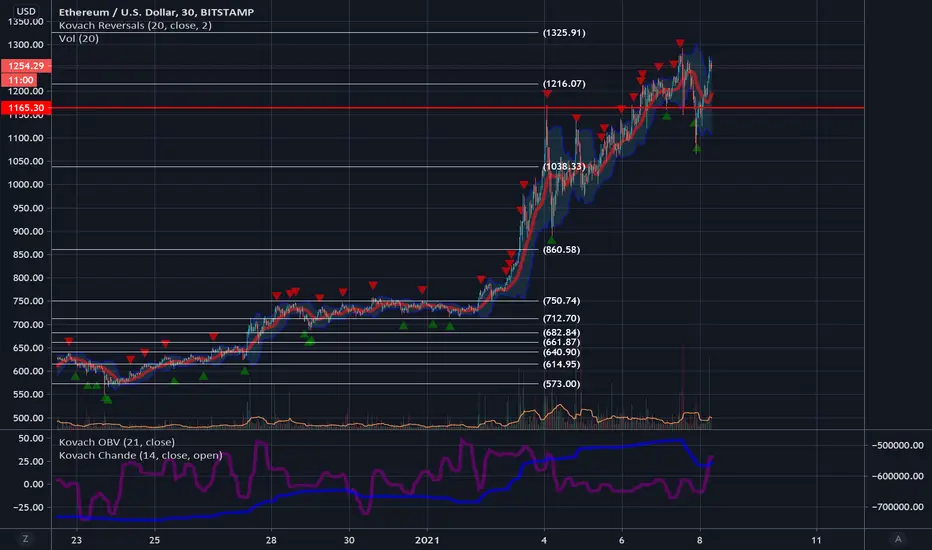Screen dimensions: 932x550
Task: Click the 1300.00 price axis label
Action: [x=26, y=45]
